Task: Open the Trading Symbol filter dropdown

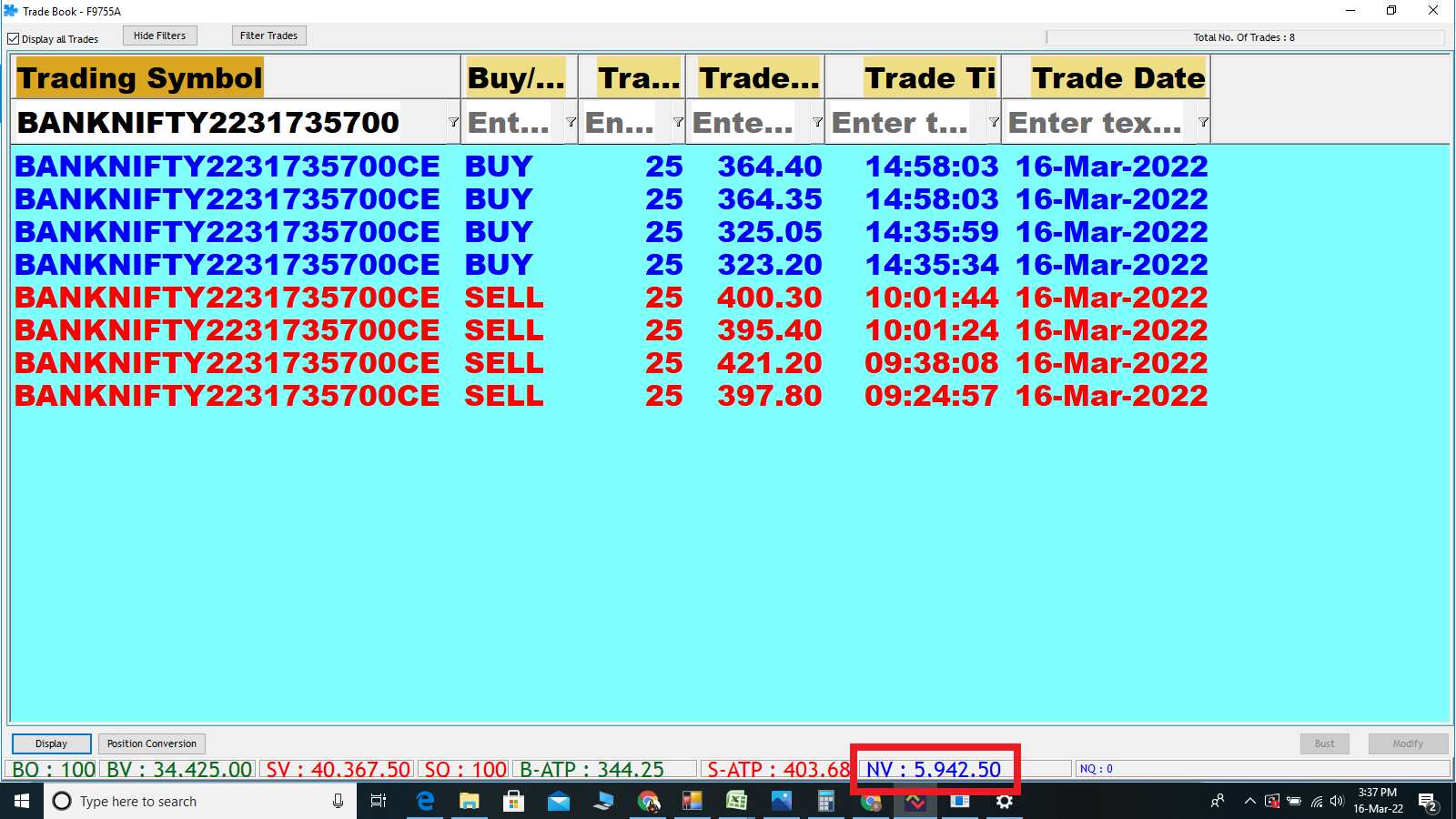Action: [x=453, y=122]
